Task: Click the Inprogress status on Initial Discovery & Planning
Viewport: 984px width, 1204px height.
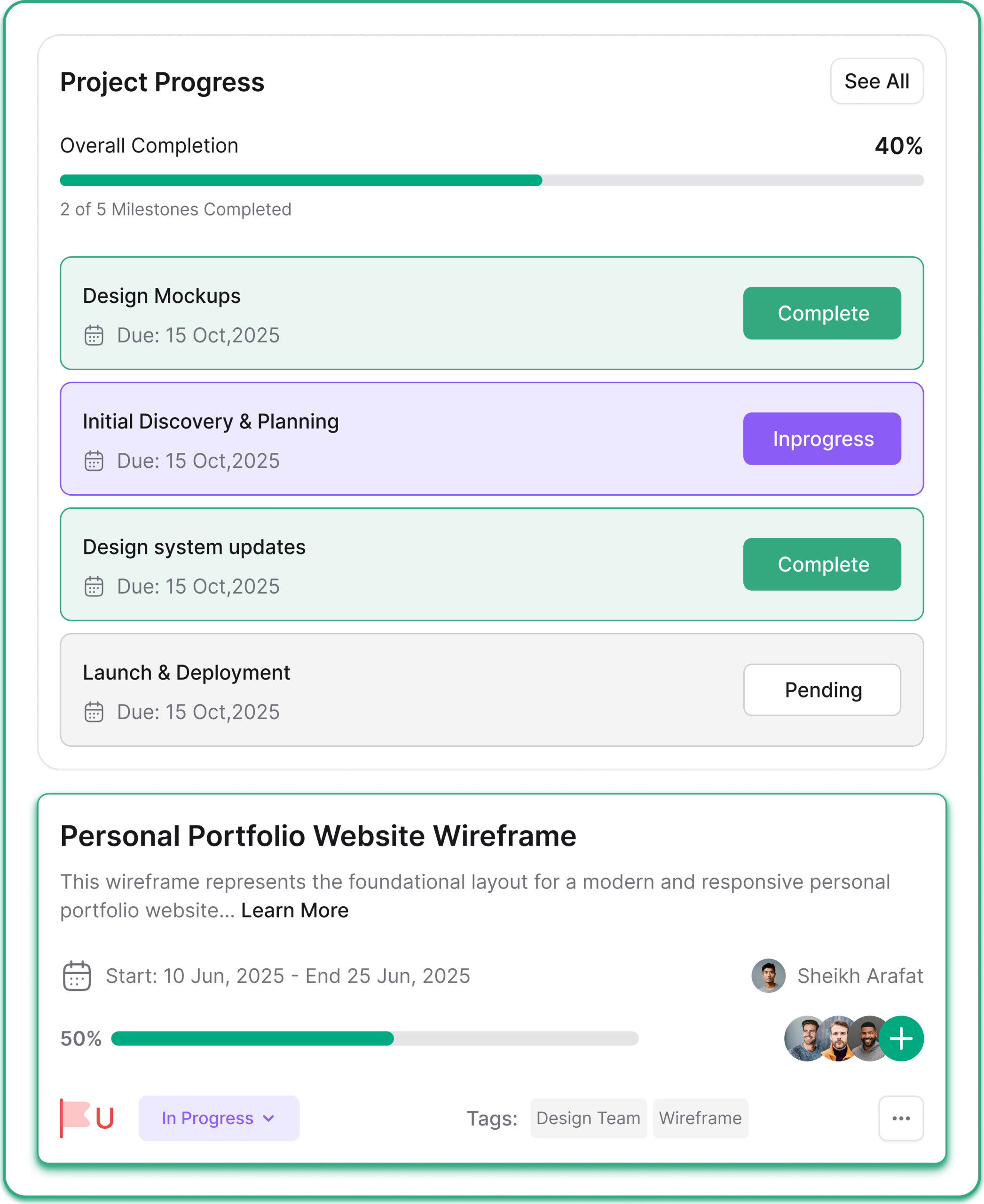Action: point(821,438)
